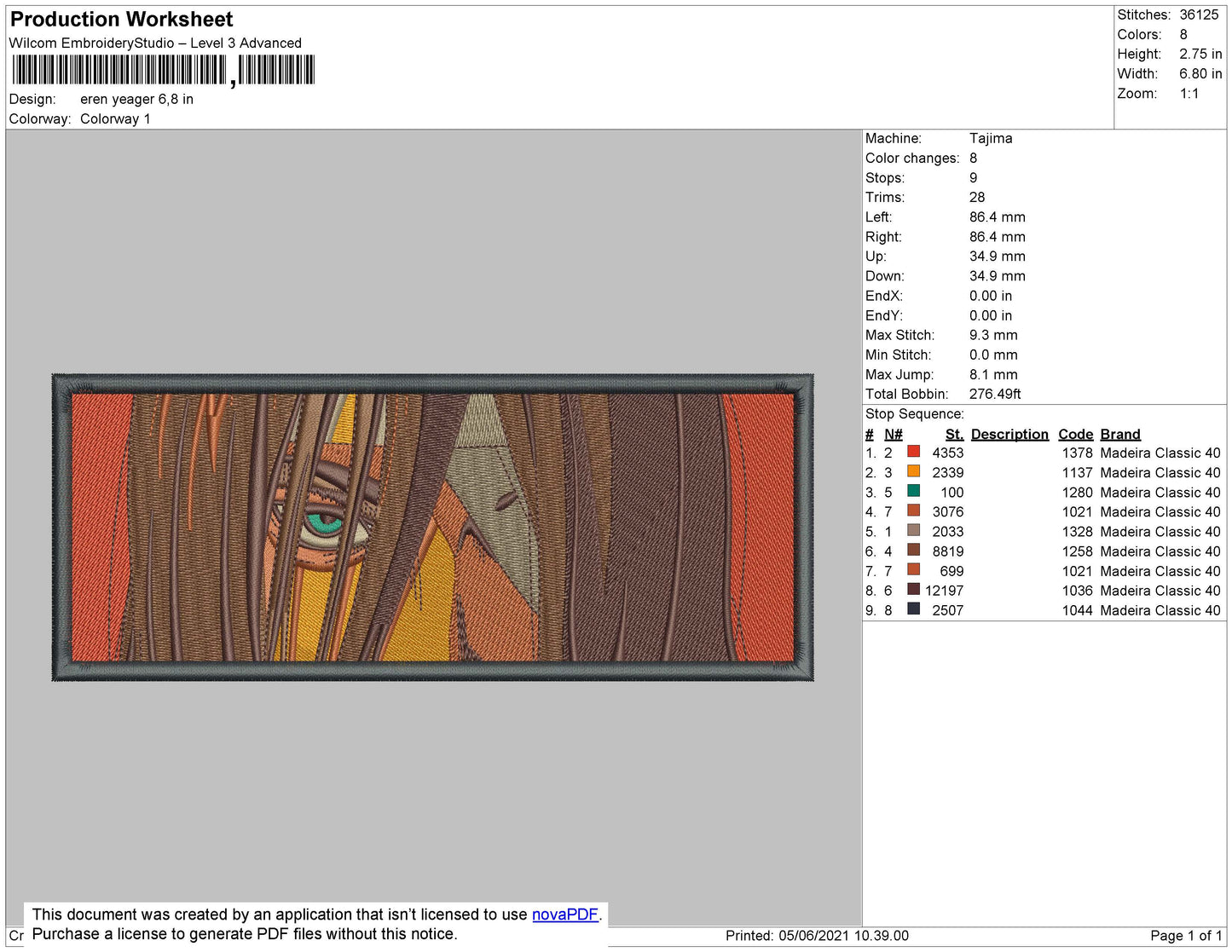
Task: Click the Total Bobbin value 276.49ft
Action: (995, 394)
